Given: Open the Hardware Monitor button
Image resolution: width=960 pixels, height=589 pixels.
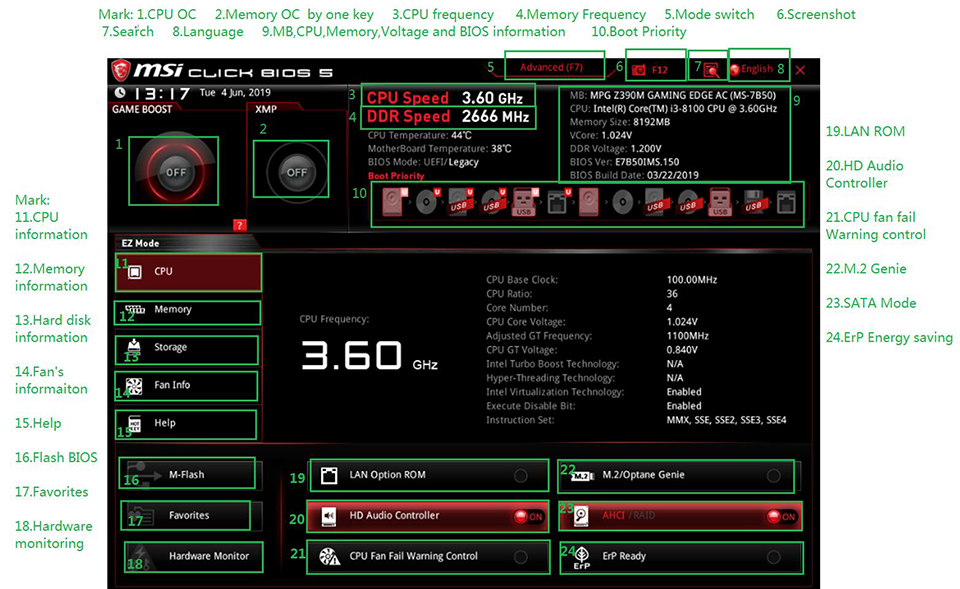Looking at the screenshot, I should pyautogui.click(x=194, y=556).
